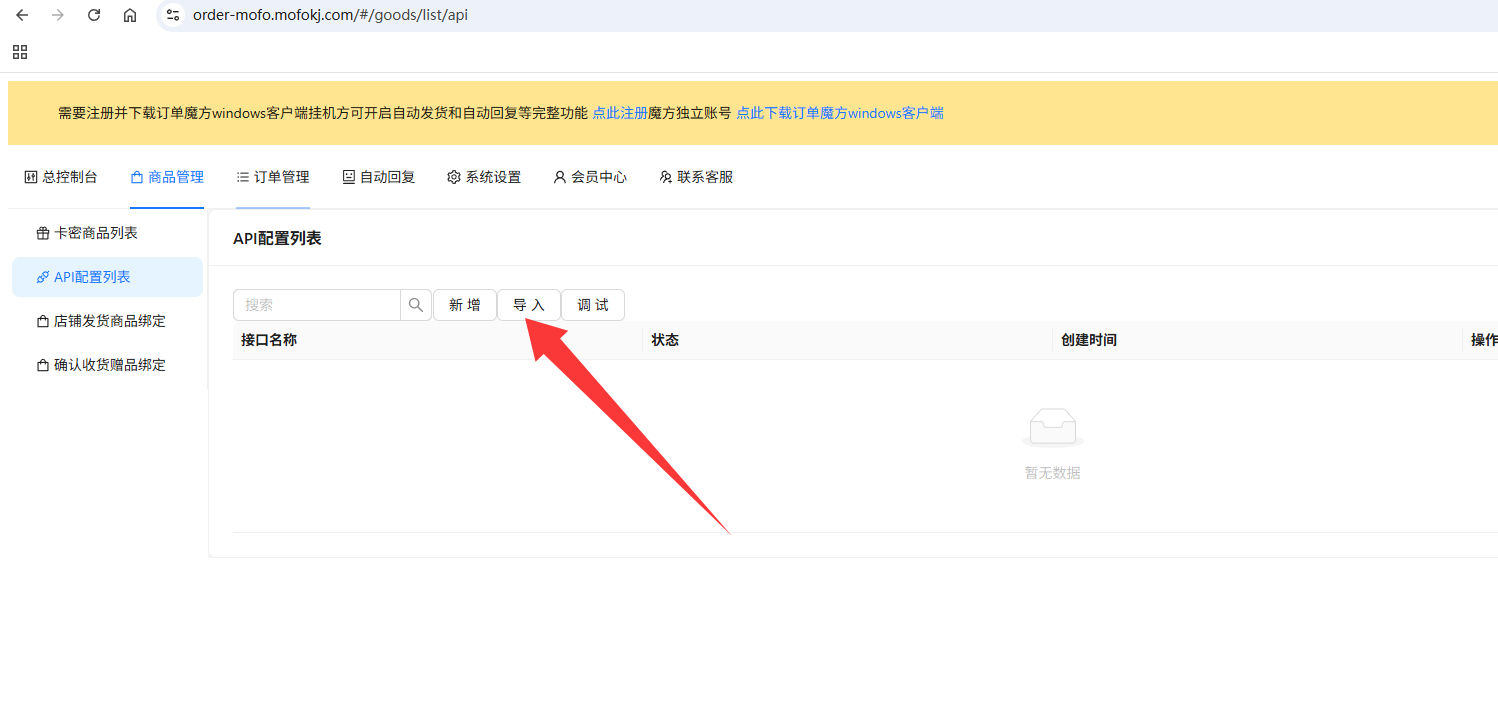Focus the 搜索 input field

click(x=317, y=305)
